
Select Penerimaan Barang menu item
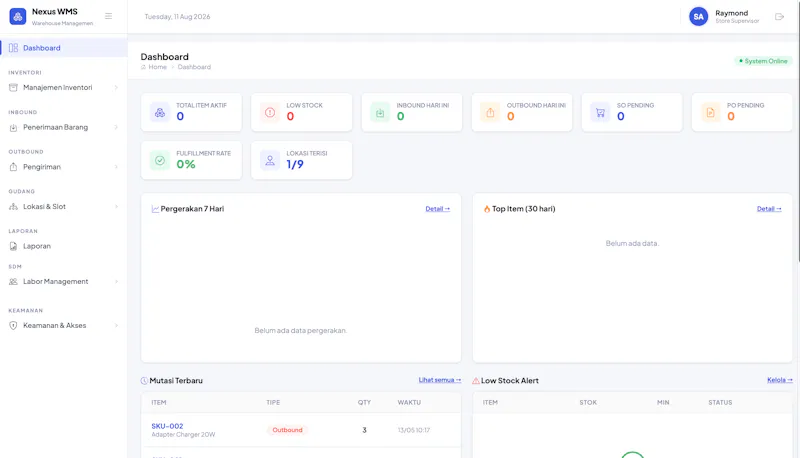pyautogui.click(x=64, y=128)
